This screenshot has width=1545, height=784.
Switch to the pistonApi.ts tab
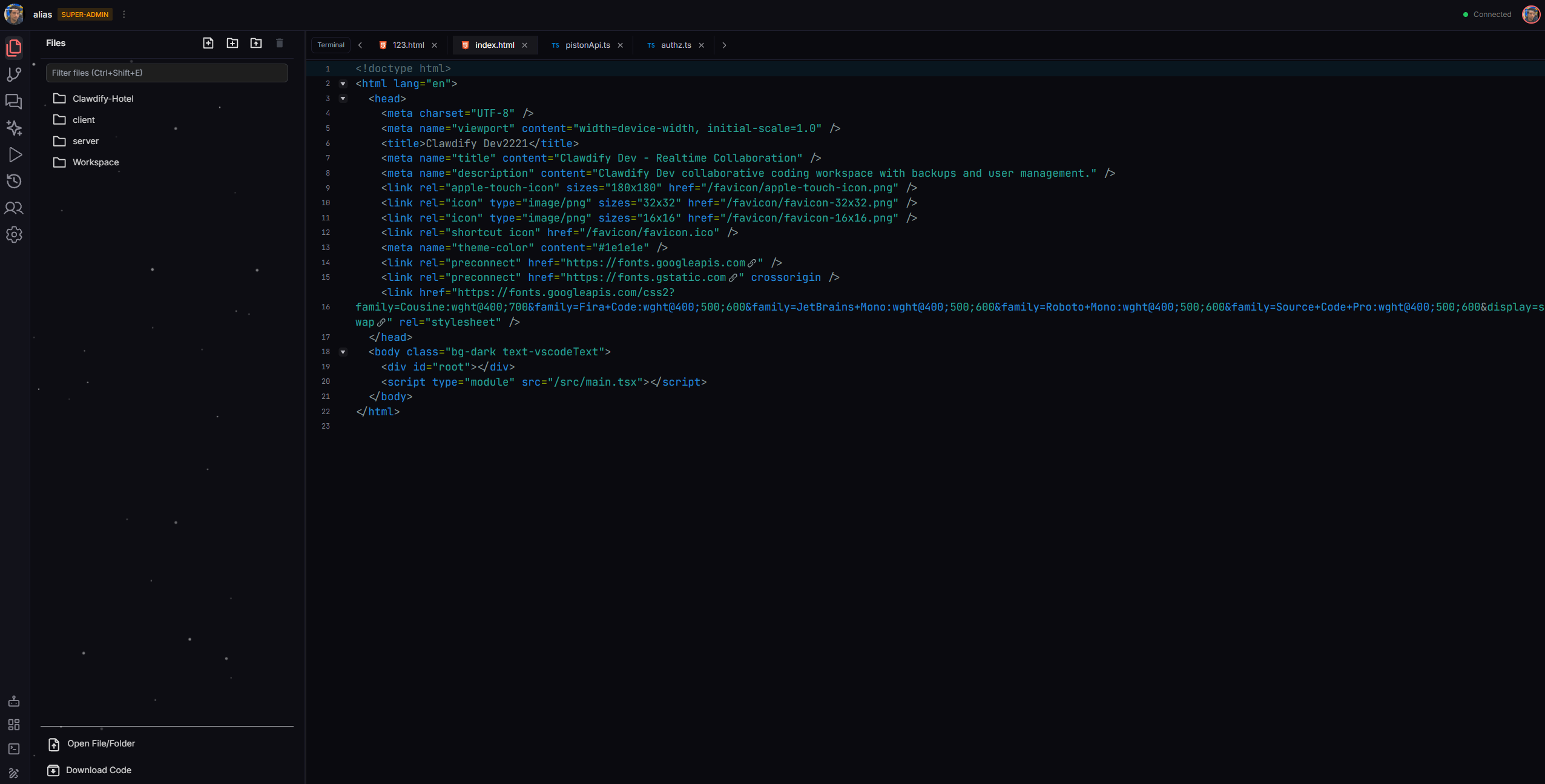click(x=587, y=45)
